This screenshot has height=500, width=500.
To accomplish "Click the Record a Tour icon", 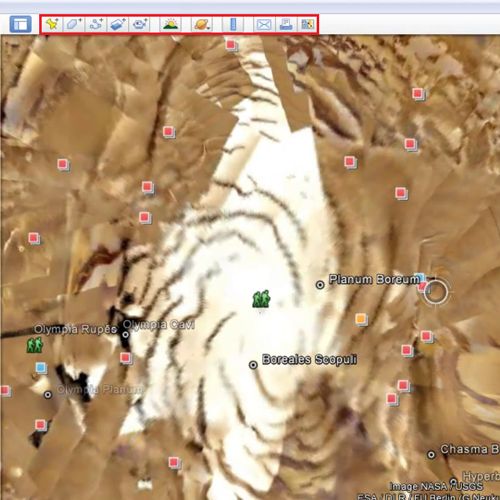I will point(140,24).
